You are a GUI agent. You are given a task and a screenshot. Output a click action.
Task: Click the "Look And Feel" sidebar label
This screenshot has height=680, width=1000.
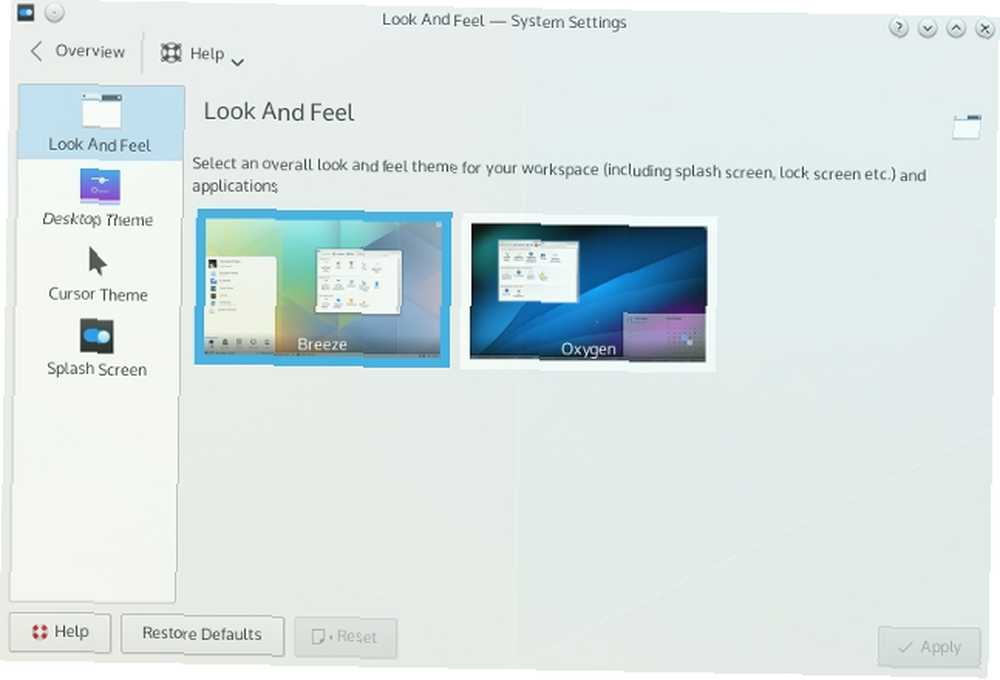(99, 145)
